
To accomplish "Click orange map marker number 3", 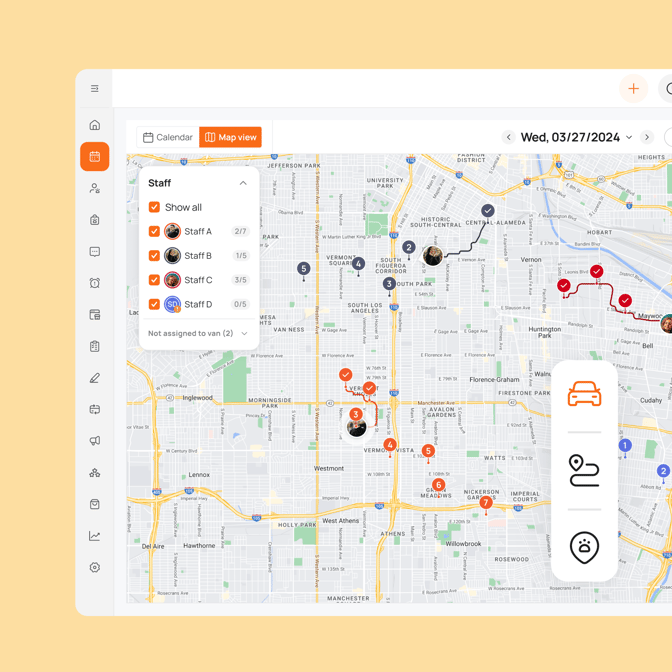I will [x=355, y=414].
